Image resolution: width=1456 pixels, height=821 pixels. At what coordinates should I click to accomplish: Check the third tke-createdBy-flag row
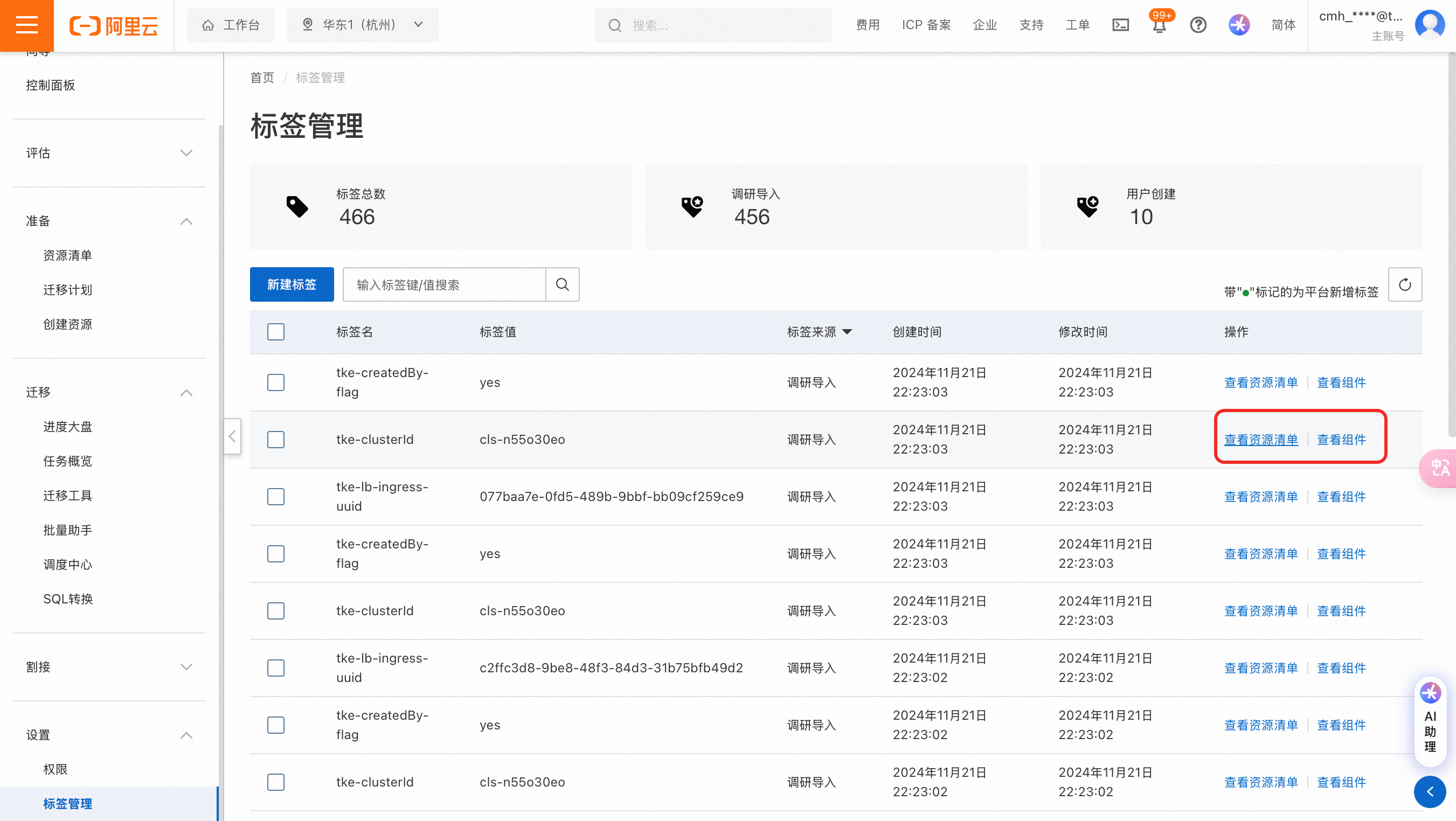(x=276, y=725)
